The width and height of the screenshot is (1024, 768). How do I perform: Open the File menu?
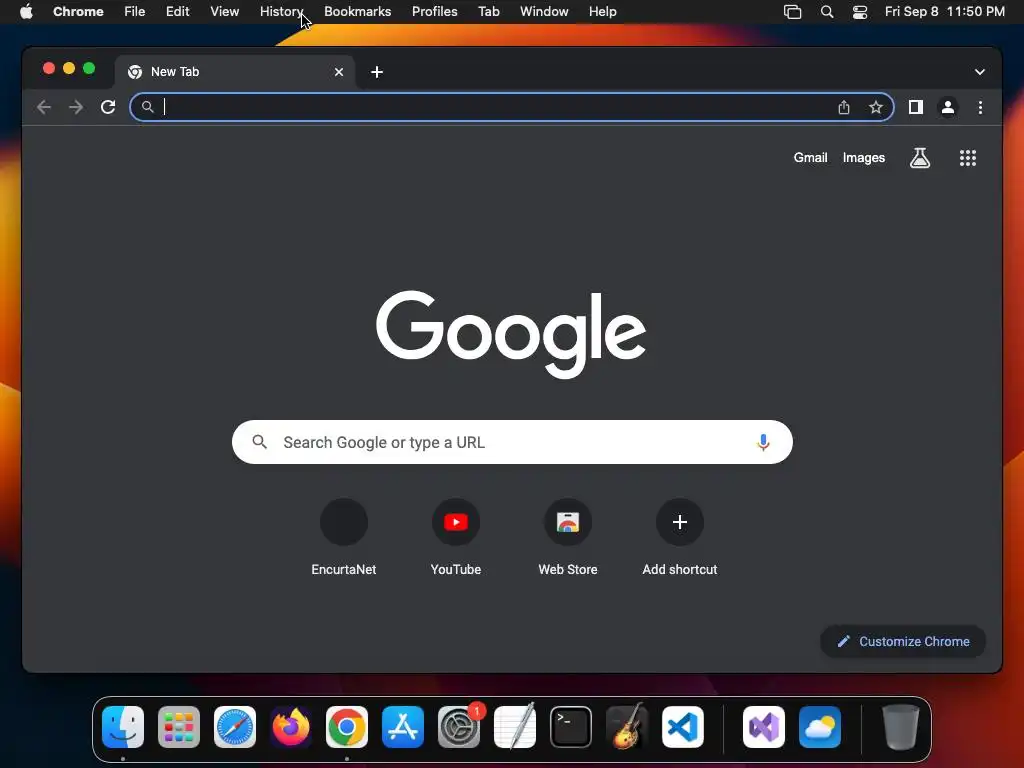click(x=135, y=12)
